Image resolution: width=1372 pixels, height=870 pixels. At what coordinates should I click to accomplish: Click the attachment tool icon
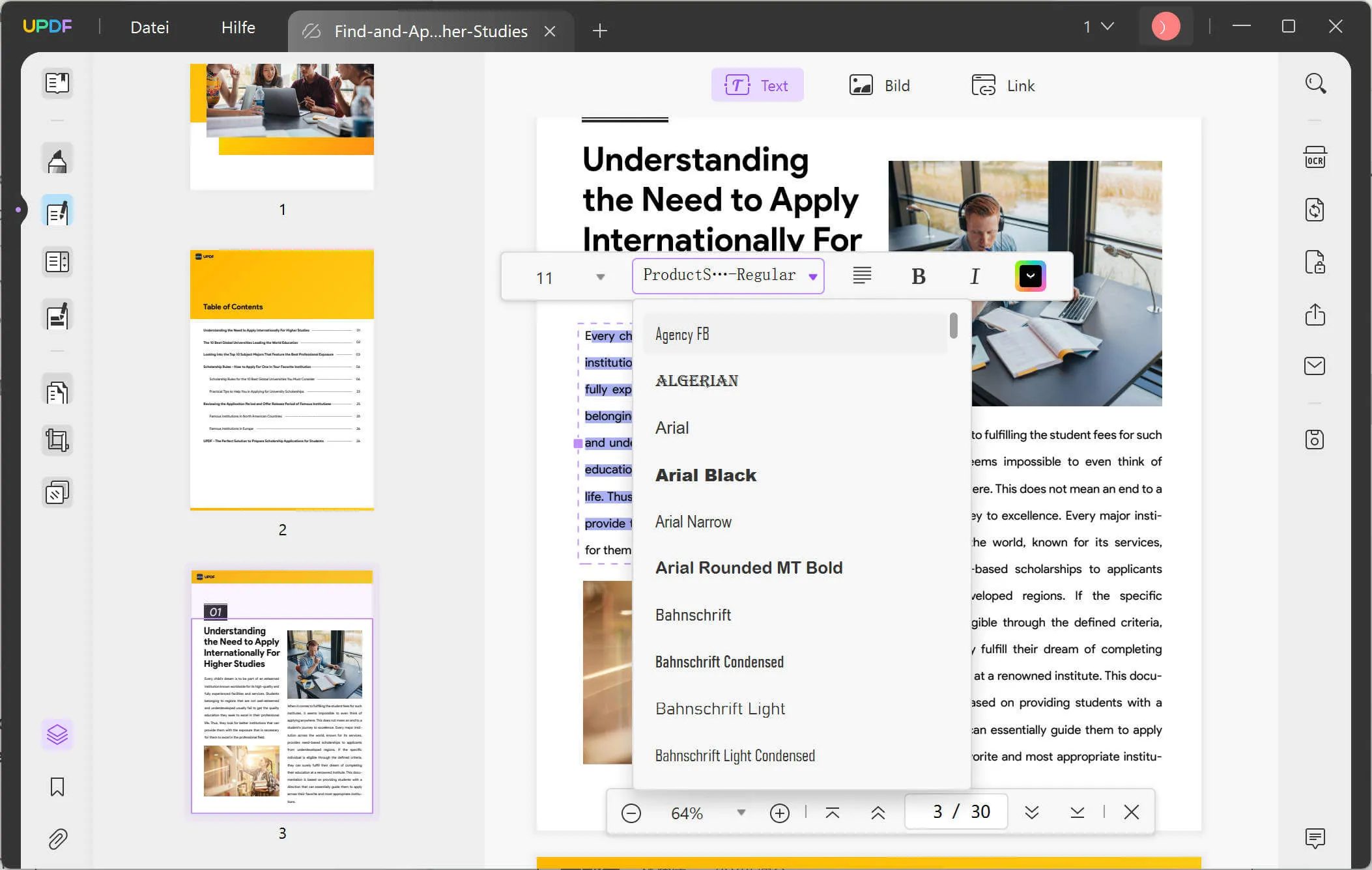tap(56, 839)
